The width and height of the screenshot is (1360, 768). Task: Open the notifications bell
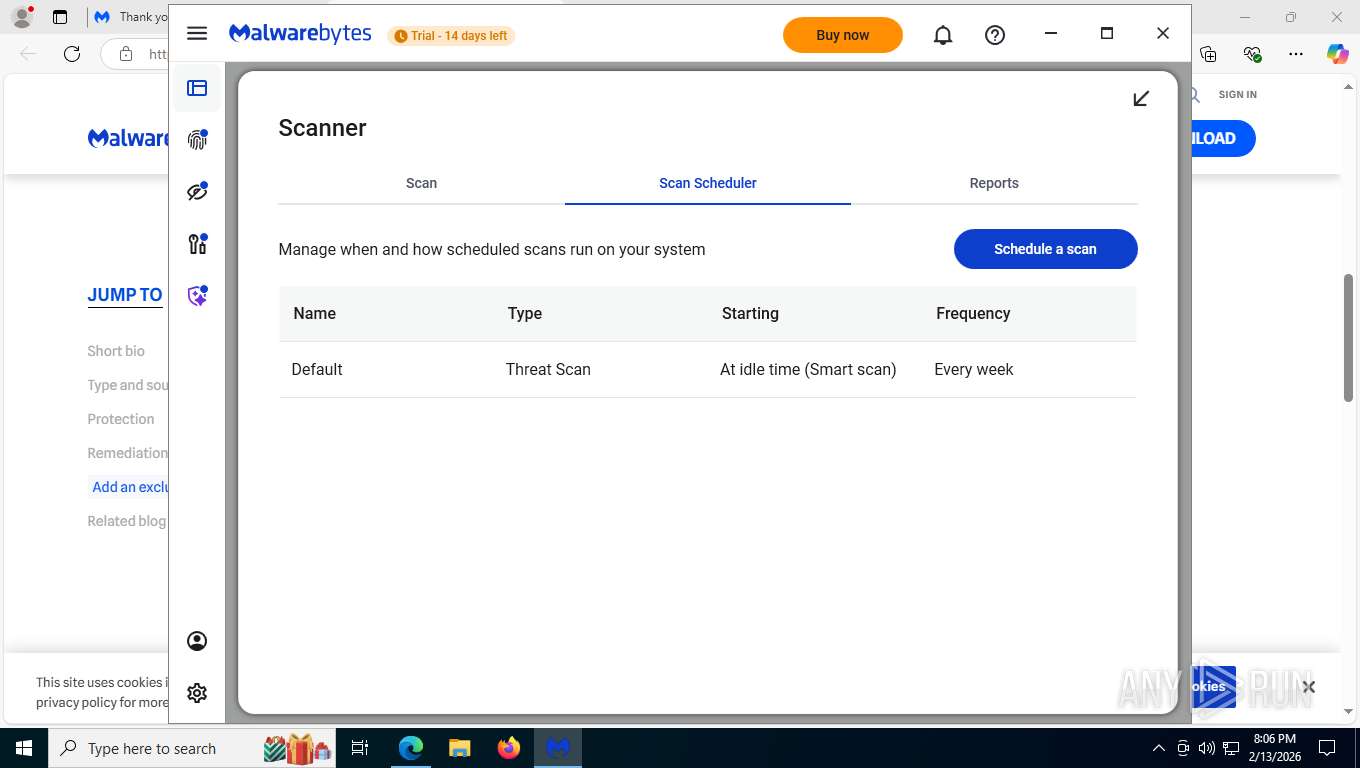pos(943,35)
